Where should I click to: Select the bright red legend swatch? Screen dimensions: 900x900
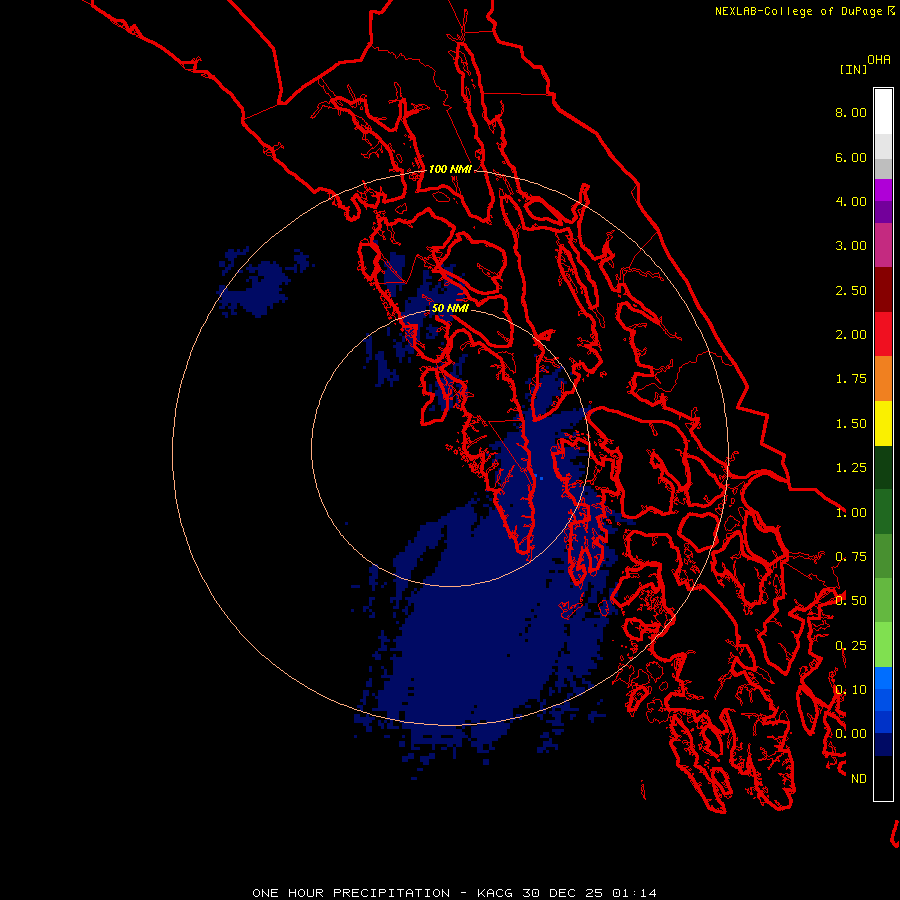[x=883, y=334]
